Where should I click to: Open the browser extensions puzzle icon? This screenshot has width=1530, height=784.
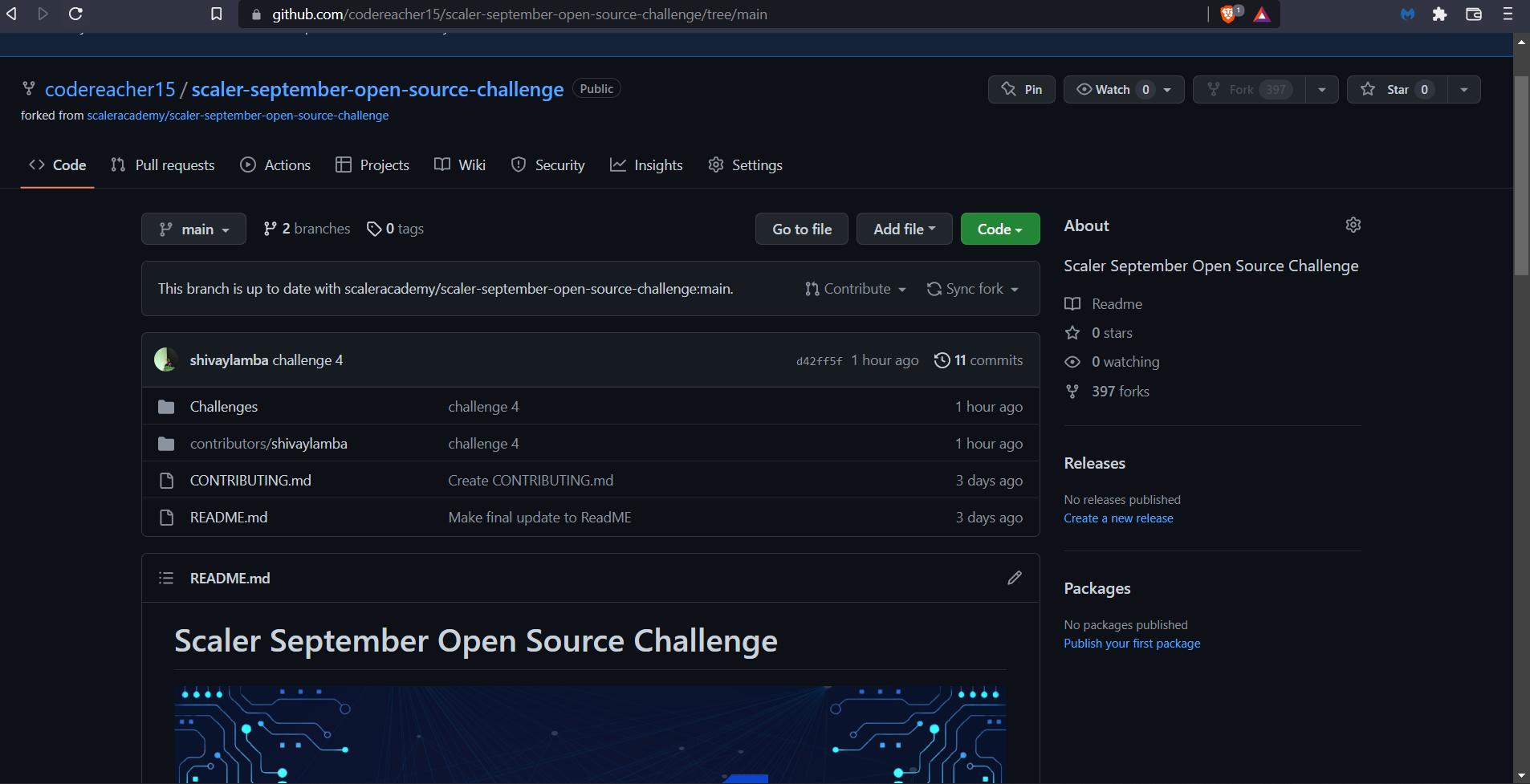point(1439,14)
